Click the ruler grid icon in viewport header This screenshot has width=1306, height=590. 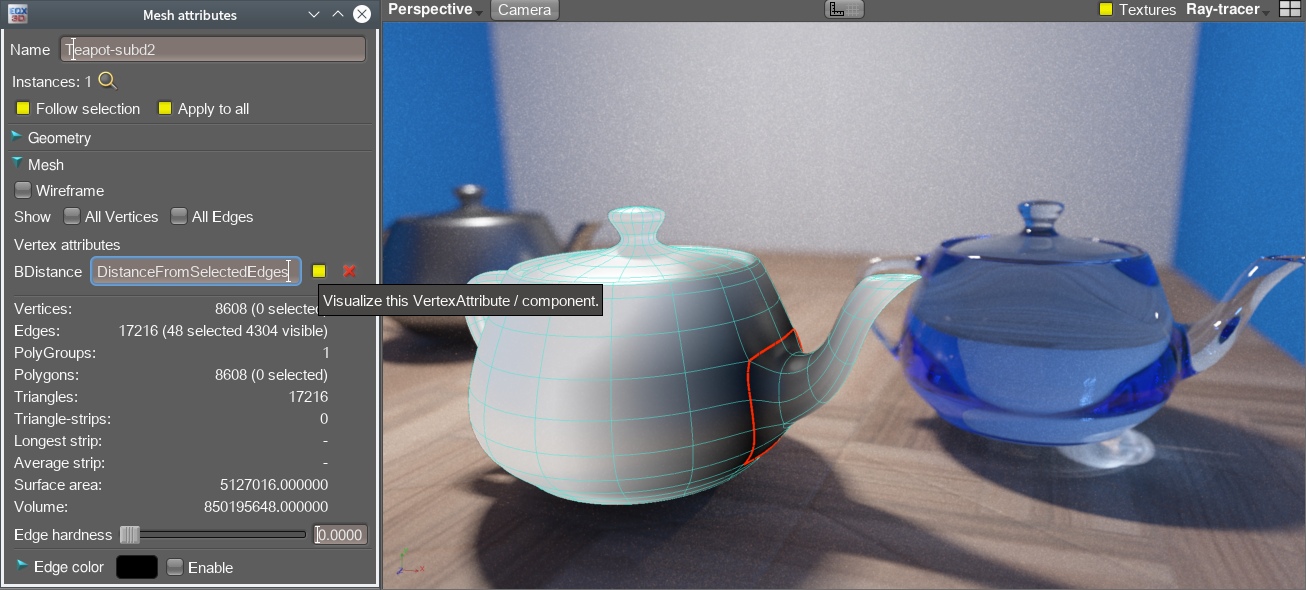click(x=843, y=10)
